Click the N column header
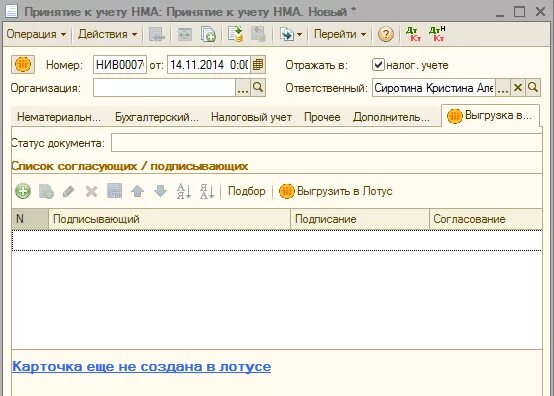Viewport: 554px width, 396px height. point(30,219)
